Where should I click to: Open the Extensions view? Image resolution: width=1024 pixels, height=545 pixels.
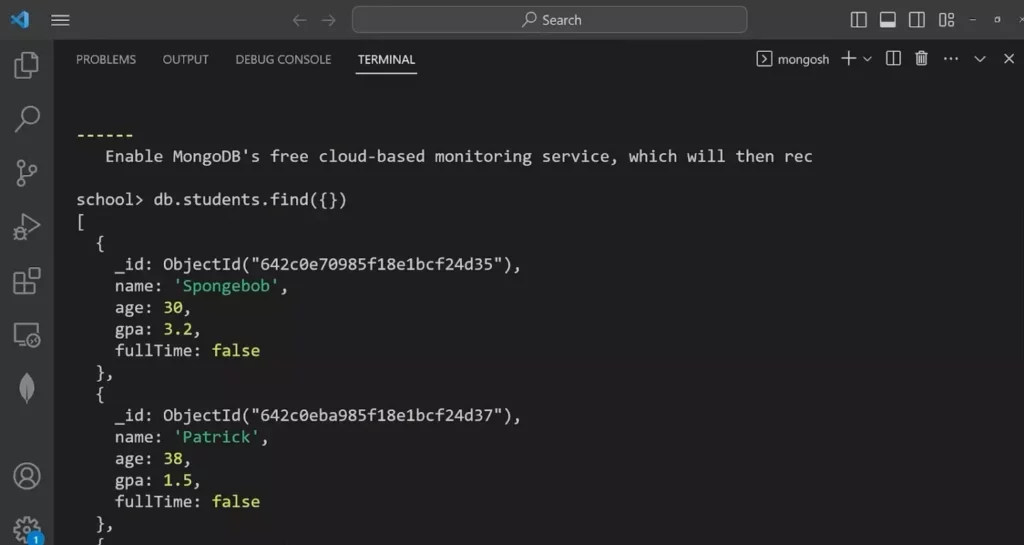(x=26, y=281)
